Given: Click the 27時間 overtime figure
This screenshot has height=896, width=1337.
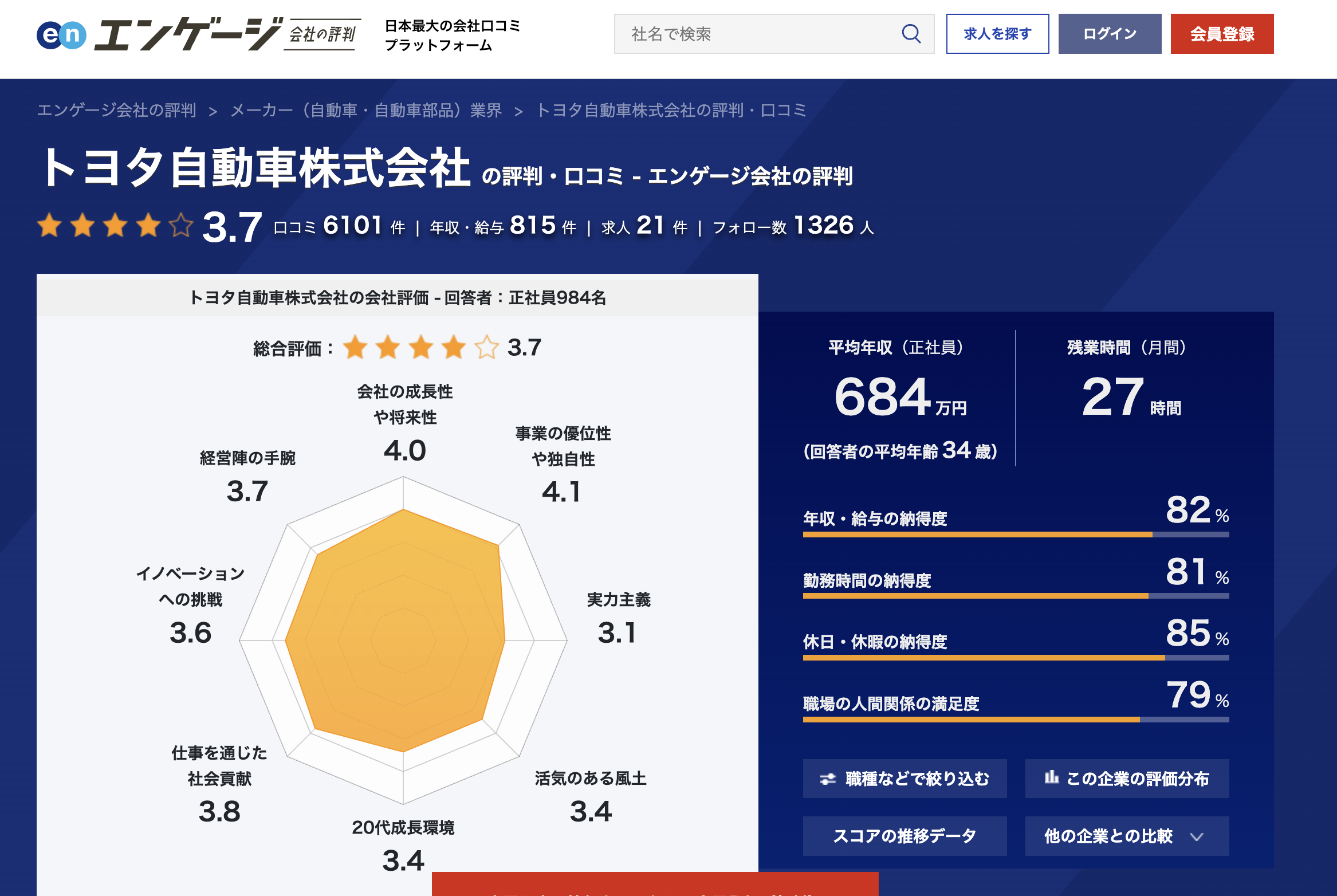Looking at the screenshot, I should pos(1131,397).
